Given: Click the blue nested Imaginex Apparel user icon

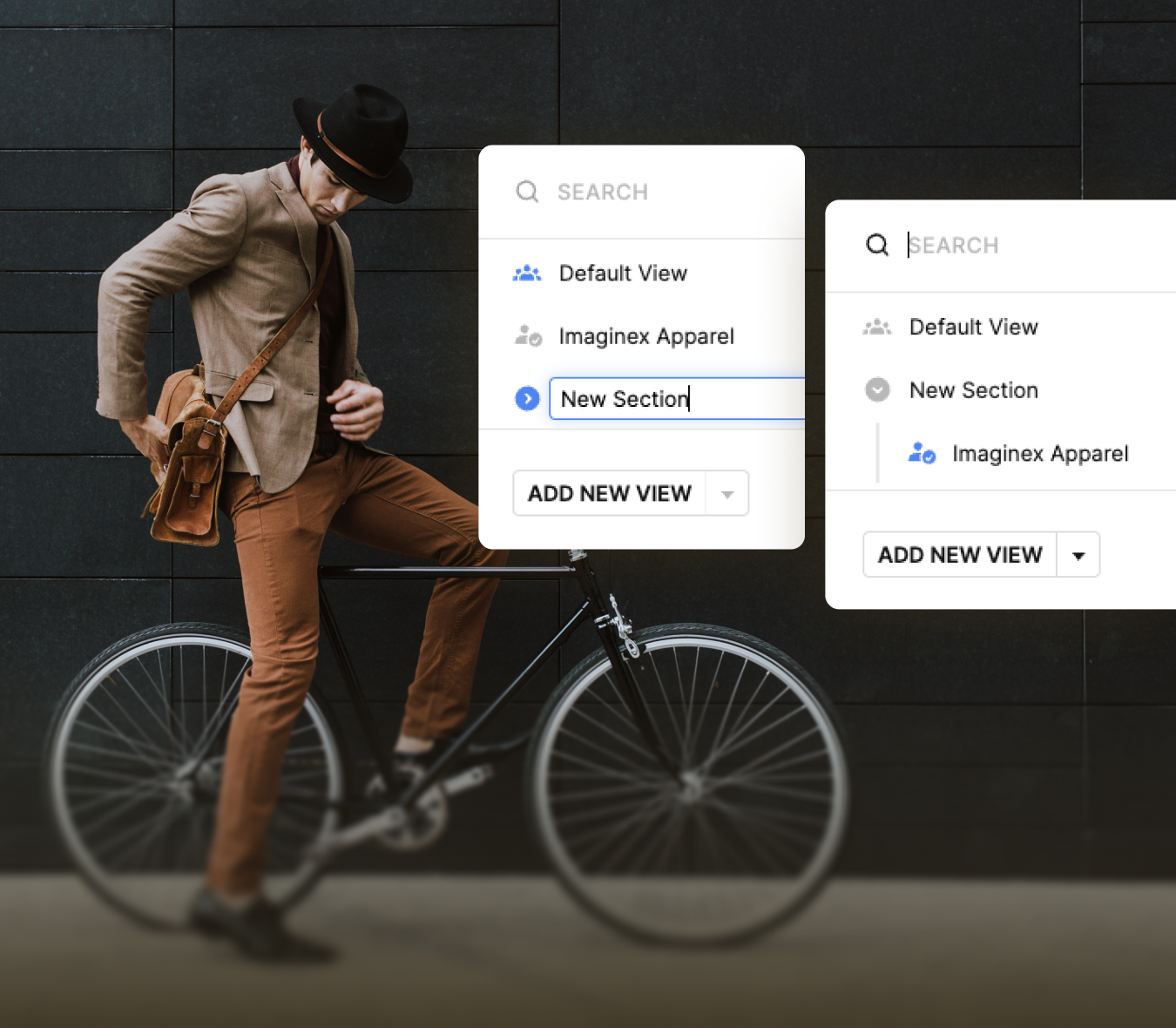Looking at the screenshot, I should (922, 454).
